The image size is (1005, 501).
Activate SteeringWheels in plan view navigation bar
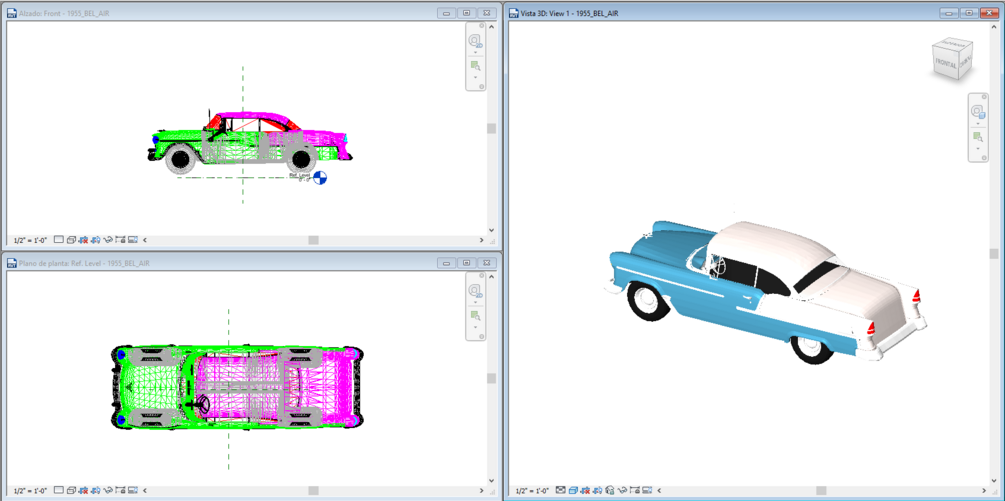tap(475, 291)
